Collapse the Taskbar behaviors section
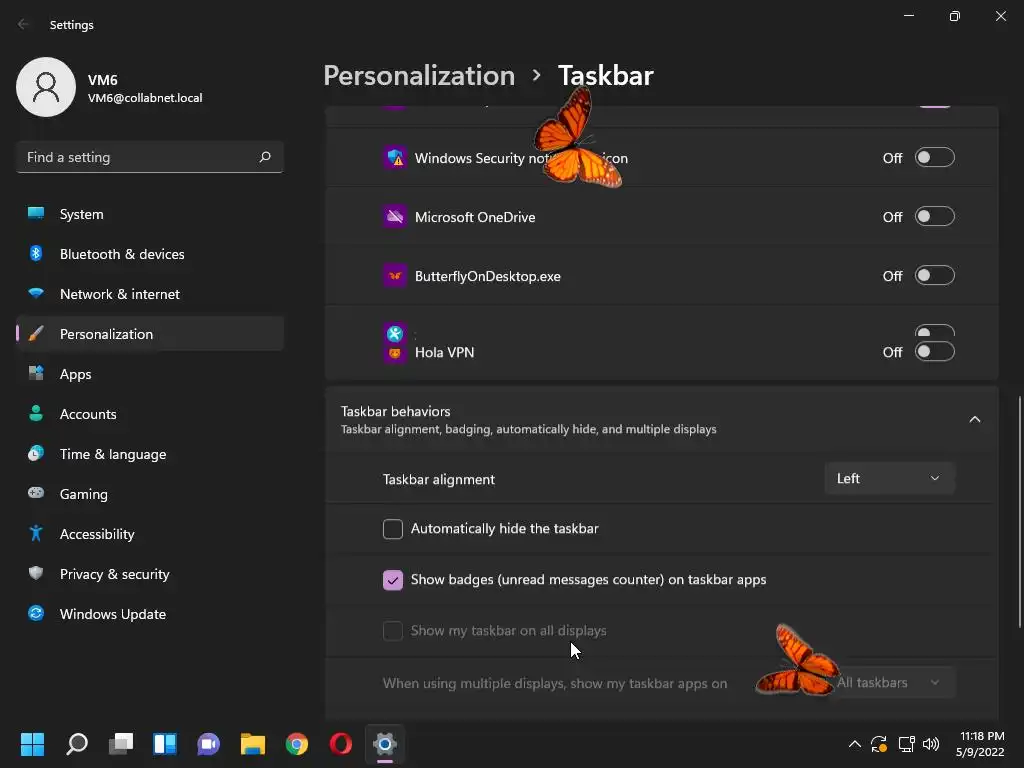The height and width of the screenshot is (768, 1024). pyautogui.click(x=974, y=420)
